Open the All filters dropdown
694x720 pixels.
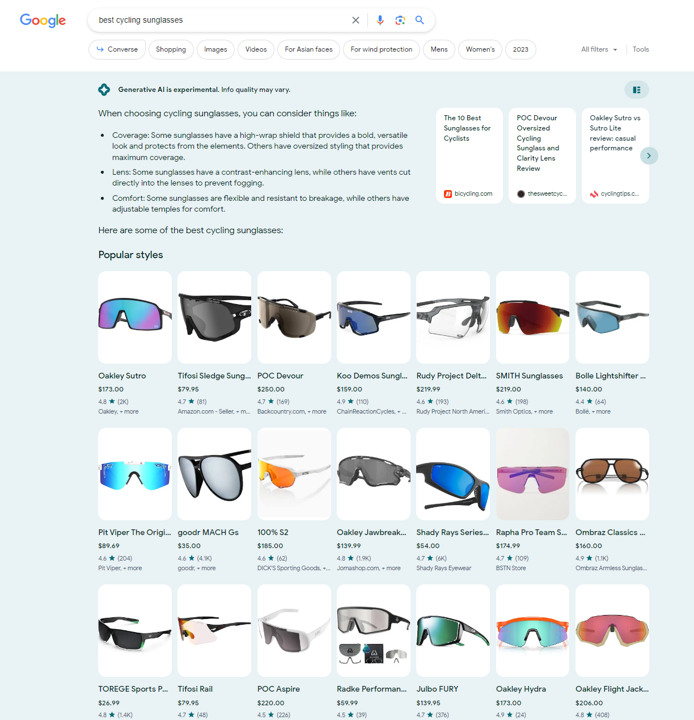coord(599,50)
